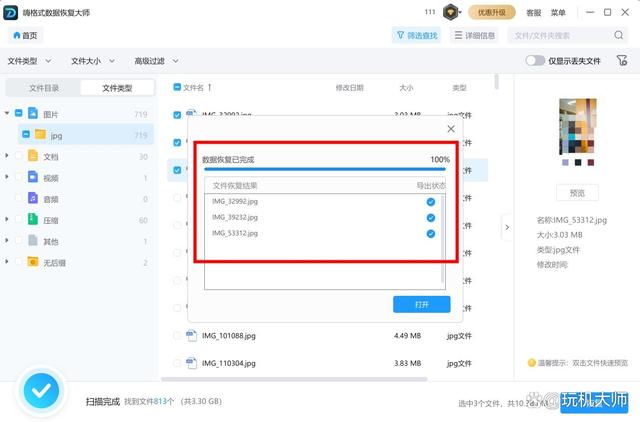This screenshot has width=640, height=422.
Task: Select the jpg folder icon
Action: [x=40, y=134]
